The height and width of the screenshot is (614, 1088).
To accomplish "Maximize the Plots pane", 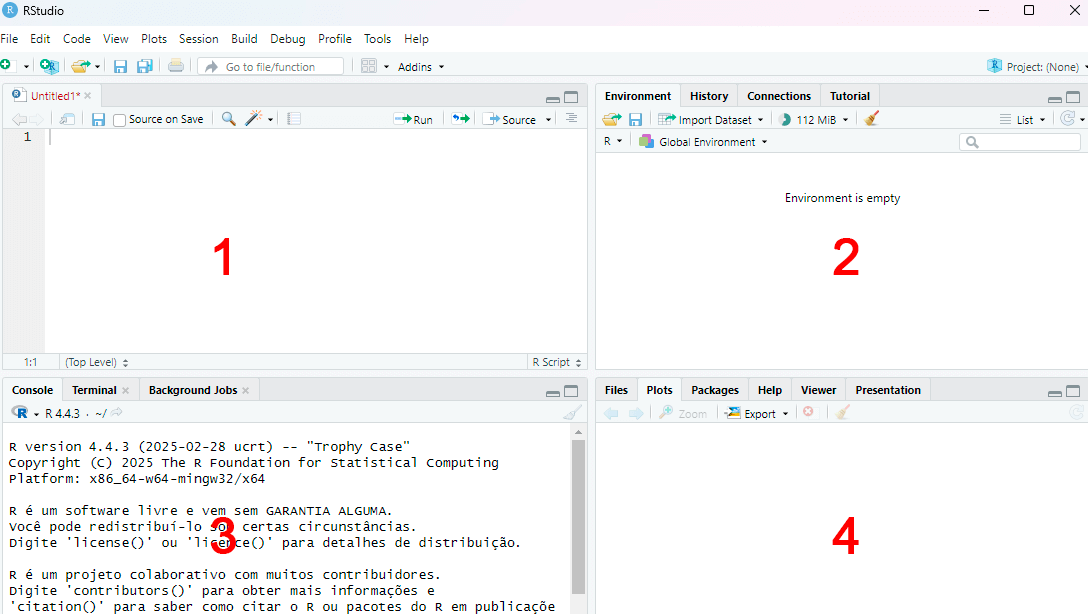I will (x=1073, y=391).
